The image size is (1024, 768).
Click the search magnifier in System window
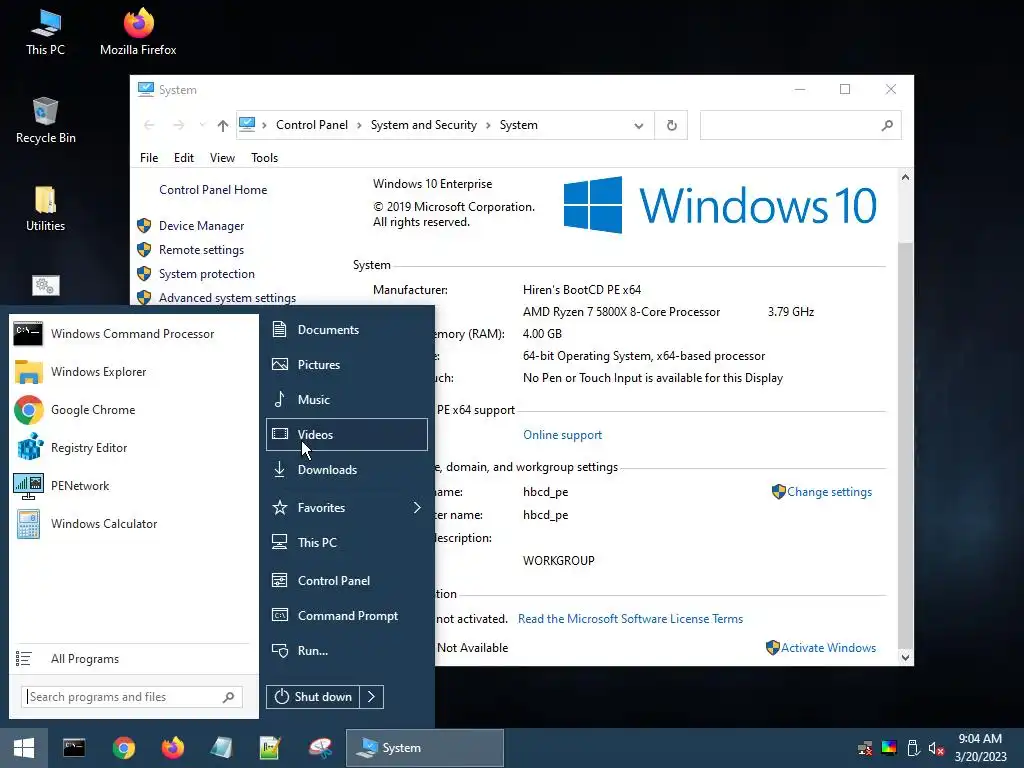887,125
